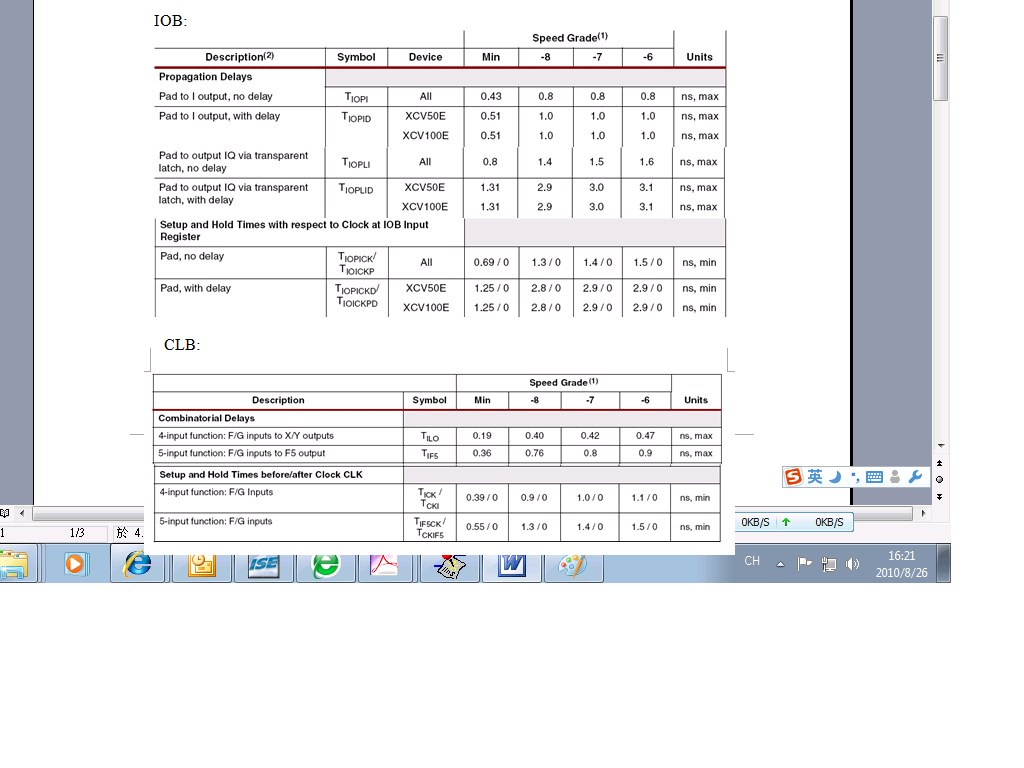
Task: Click the CH language indicator in tray
Action: click(752, 562)
